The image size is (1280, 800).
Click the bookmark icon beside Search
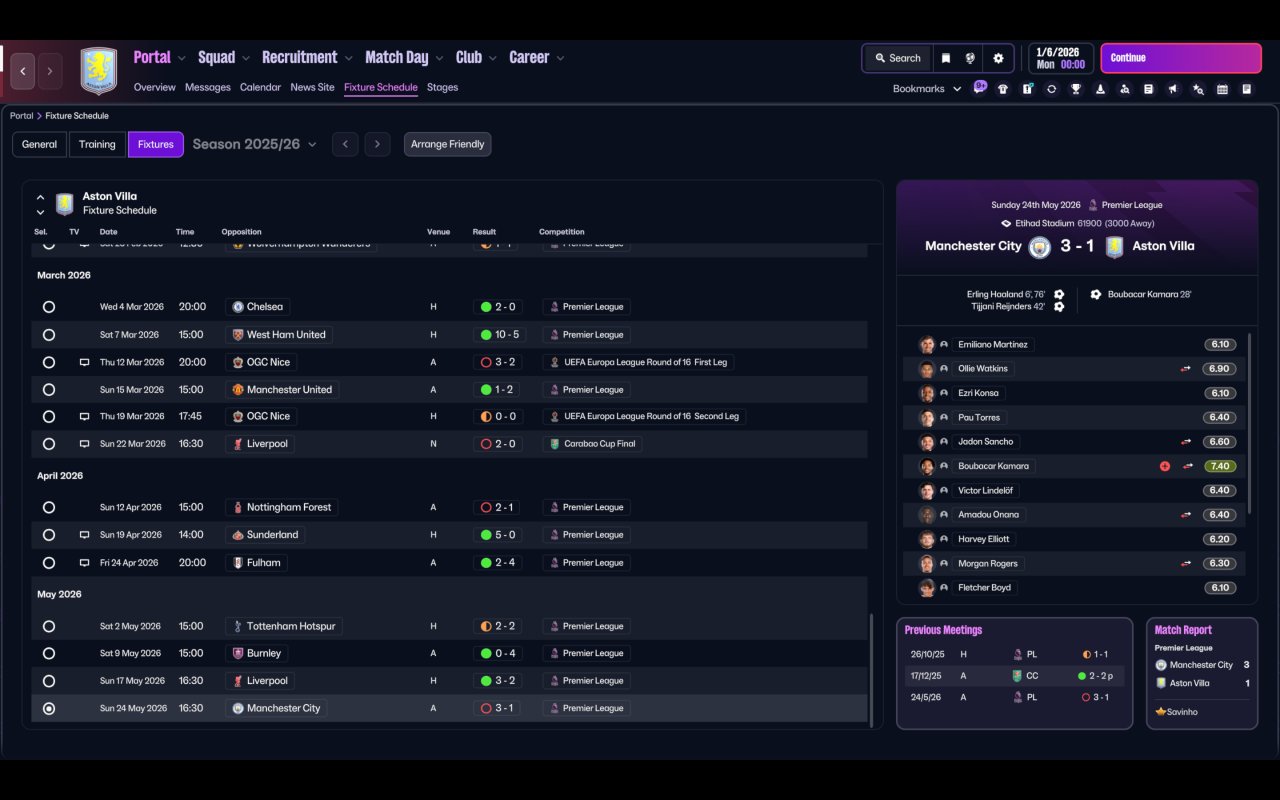pyautogui.click(x=946, y=58)
